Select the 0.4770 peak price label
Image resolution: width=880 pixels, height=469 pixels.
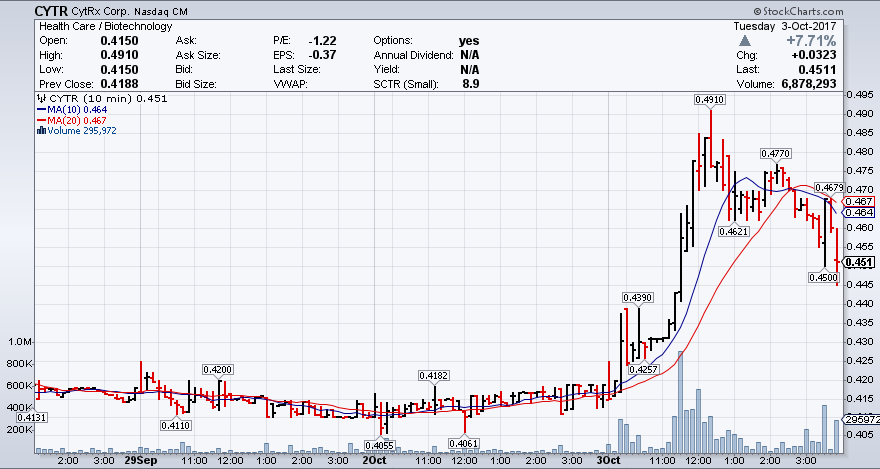tap(775, 153)
